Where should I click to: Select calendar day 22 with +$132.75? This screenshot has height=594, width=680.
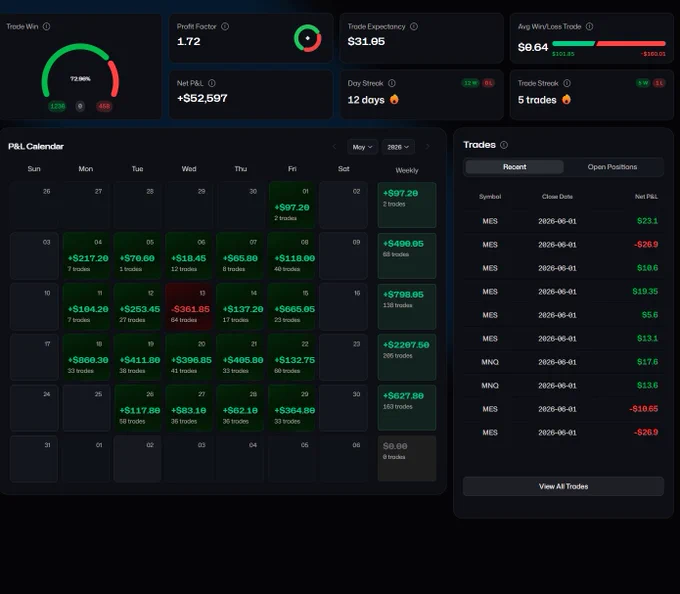(x=292, y=357)
